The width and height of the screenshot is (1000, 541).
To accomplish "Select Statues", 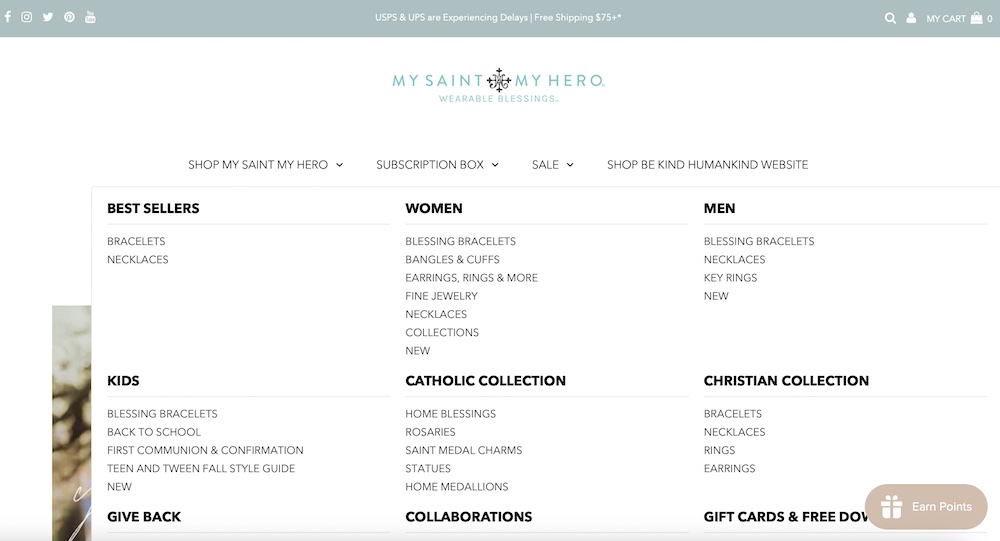I will click(x=428, y=468).
